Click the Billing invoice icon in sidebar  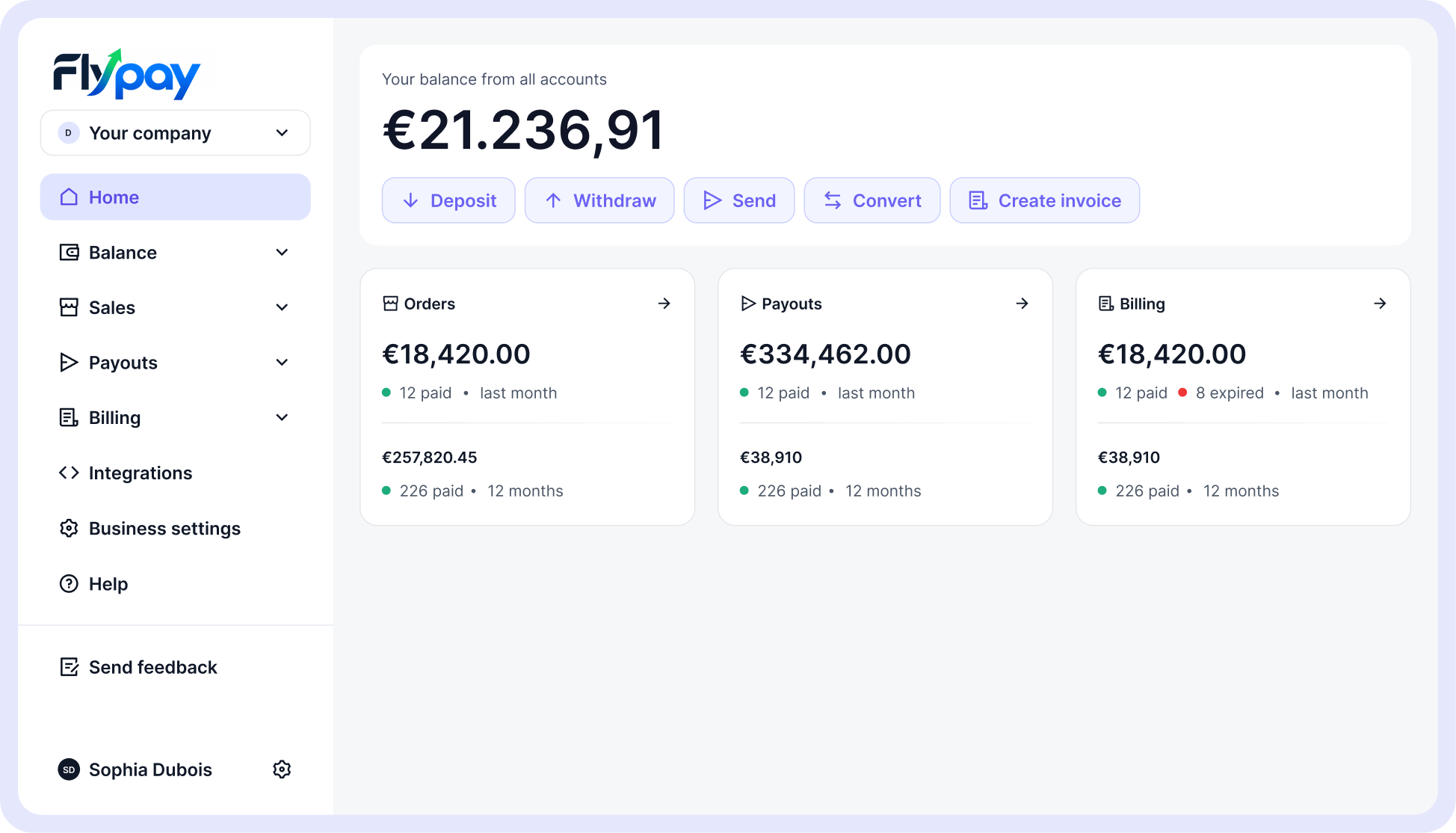69,417
